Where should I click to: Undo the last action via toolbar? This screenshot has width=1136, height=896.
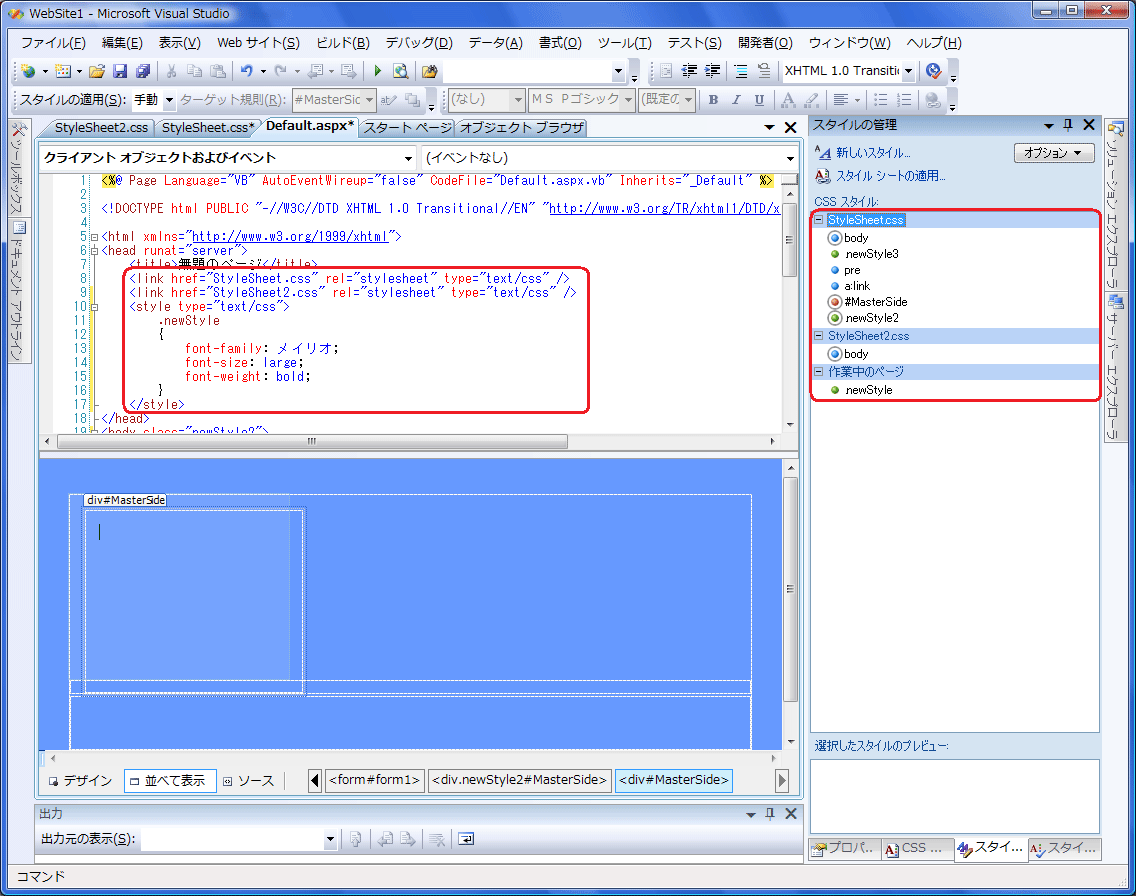point(247,70)
